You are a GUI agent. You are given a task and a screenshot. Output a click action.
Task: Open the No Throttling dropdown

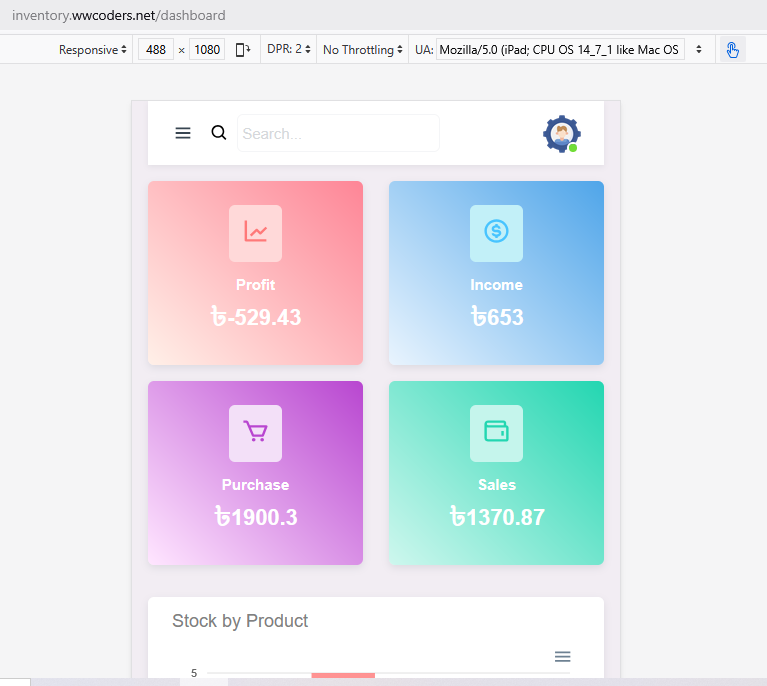(x=362, y=49)
